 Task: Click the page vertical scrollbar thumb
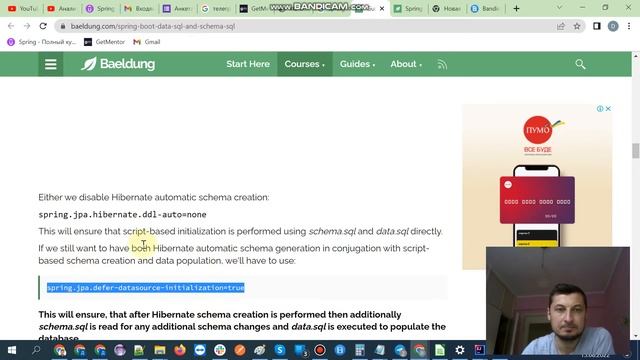[x=636, y=151]
